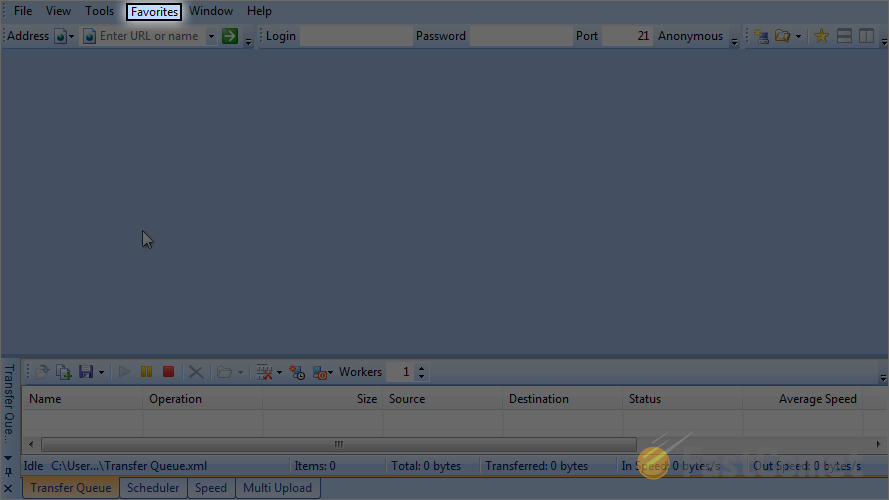889x500 pixels.
Task: Open the File menu
Action: click(x=23, y=11)
